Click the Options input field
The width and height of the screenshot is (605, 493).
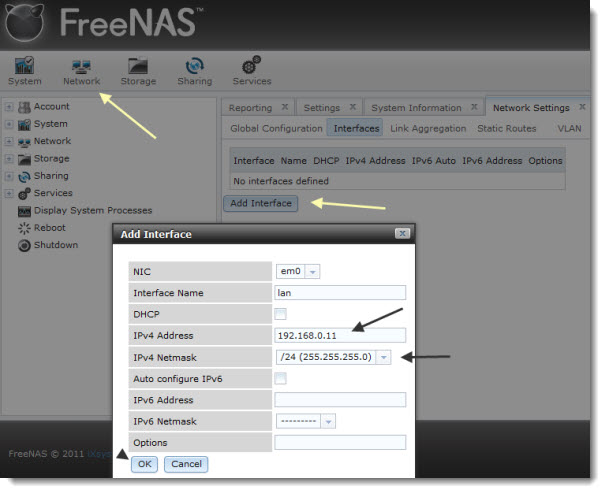[340, 443]
